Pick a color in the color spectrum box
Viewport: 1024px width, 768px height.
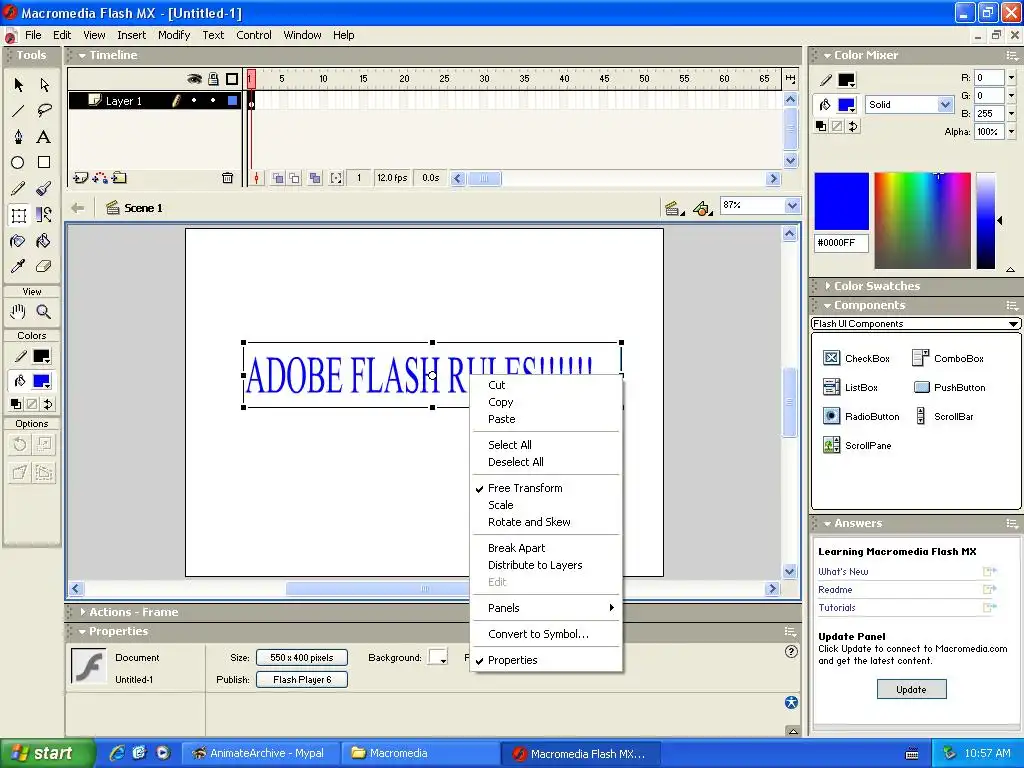tap(922, 221)
